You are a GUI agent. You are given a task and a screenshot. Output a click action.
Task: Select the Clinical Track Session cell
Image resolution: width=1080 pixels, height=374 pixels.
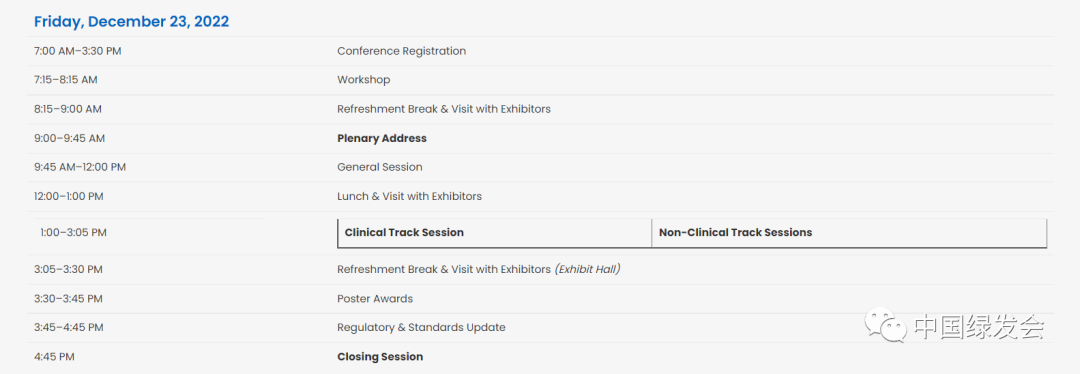coord(495,233)
